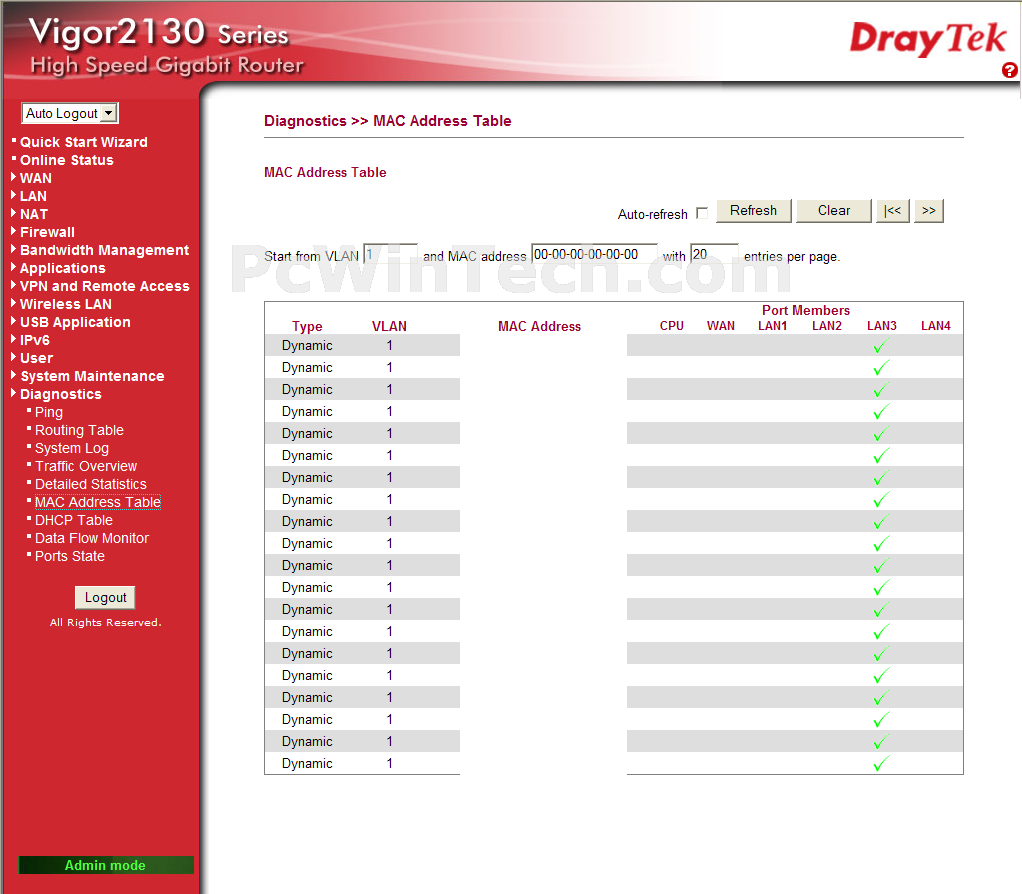Click the VLAN column header

tap(389, 326)
